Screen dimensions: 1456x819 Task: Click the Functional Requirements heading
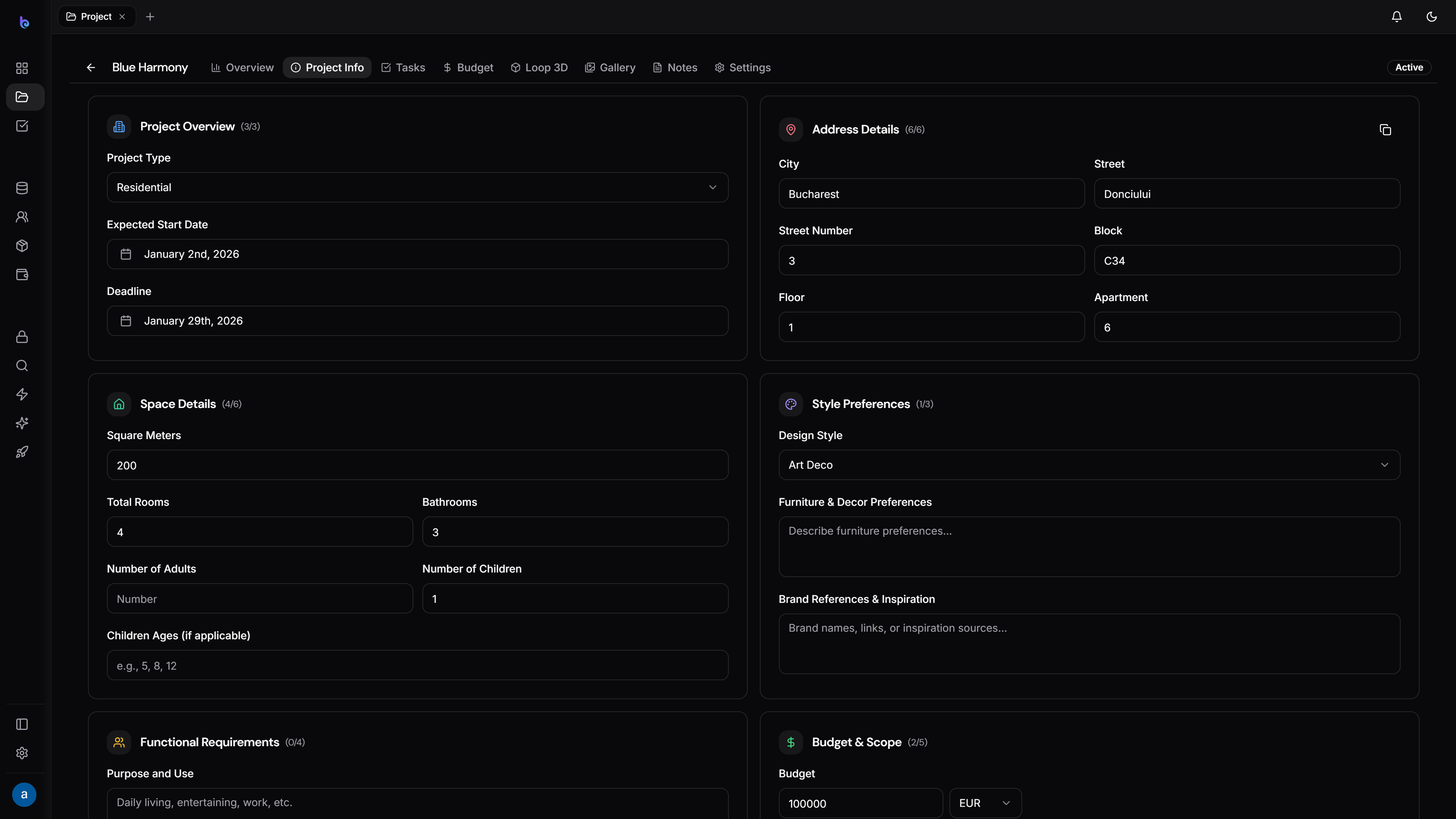click(210, 742)
